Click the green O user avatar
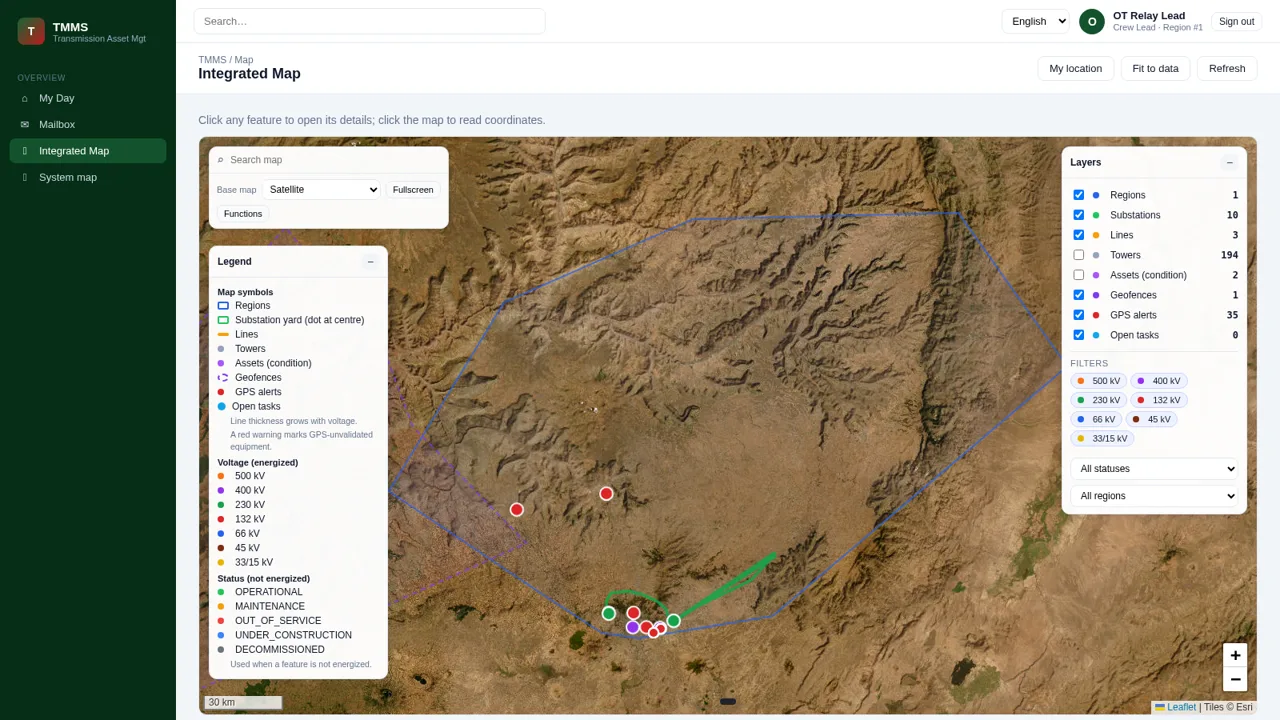The width and height of the screenshot is (1280, 720). click(1092, 21)
